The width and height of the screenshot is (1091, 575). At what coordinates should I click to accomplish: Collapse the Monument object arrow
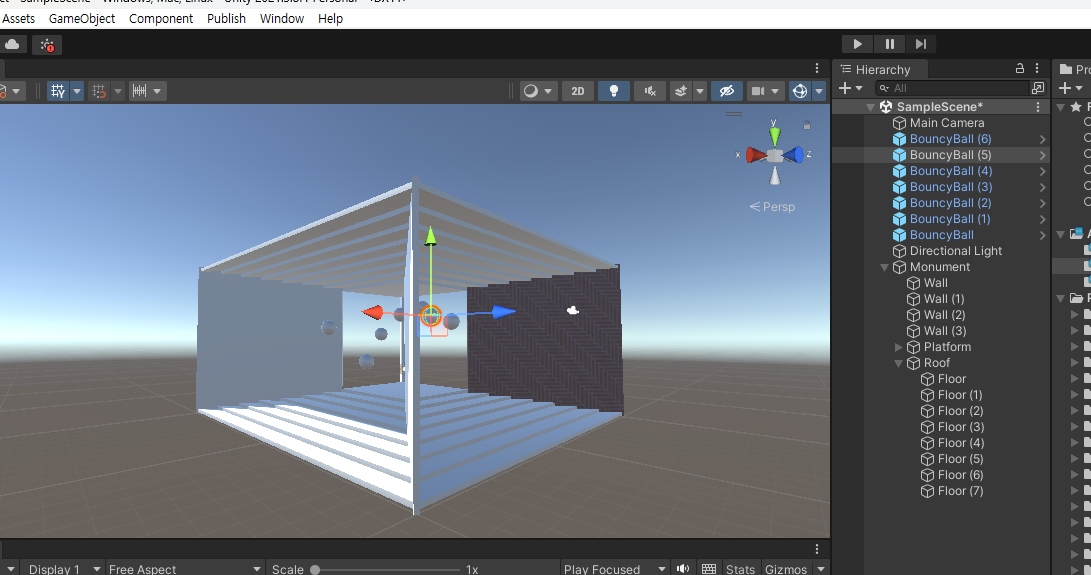pos(884,267)
